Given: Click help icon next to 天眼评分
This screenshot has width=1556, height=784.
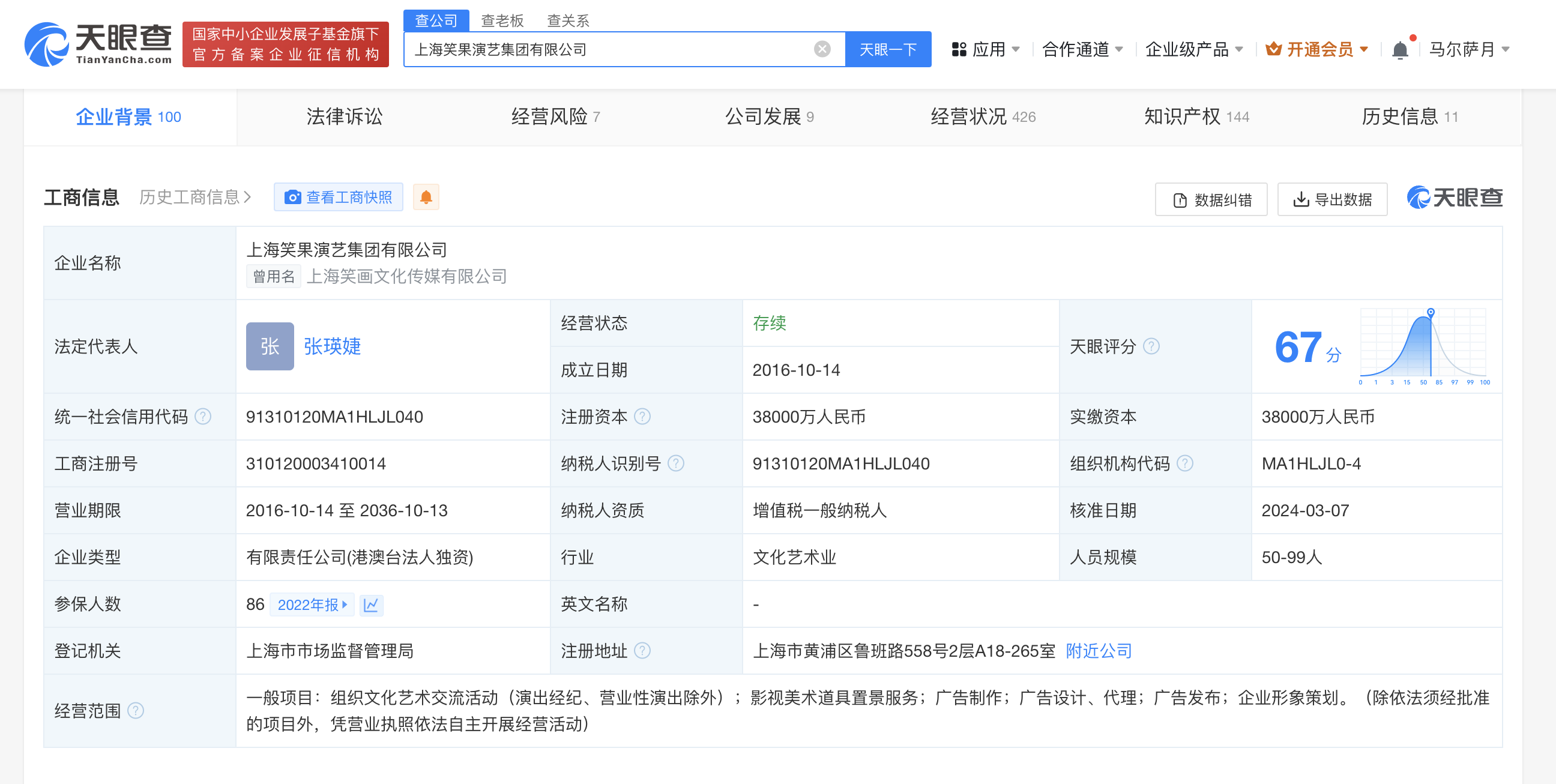Looking at the screenshot, I should pos(1151,346).
